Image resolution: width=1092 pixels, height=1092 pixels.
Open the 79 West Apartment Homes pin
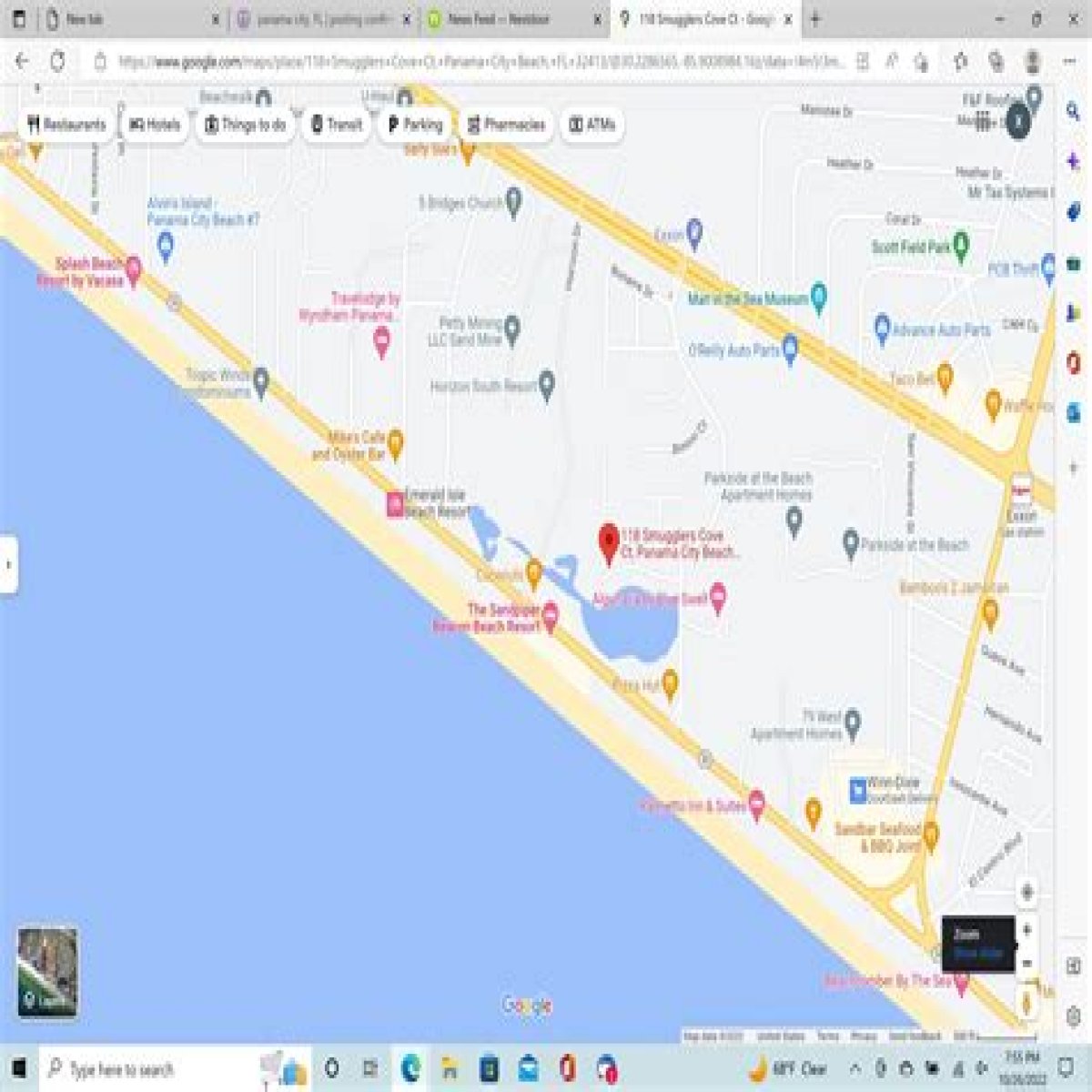pyautogui.click(x=853, y=724)
